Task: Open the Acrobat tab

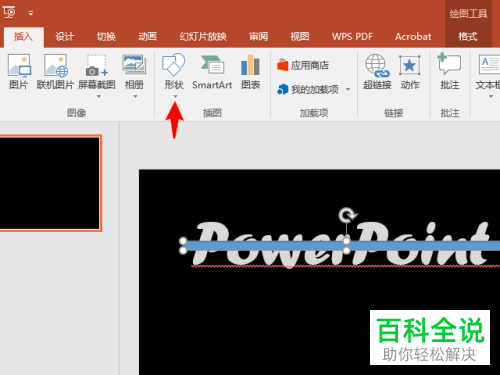Action: [413, 36]
